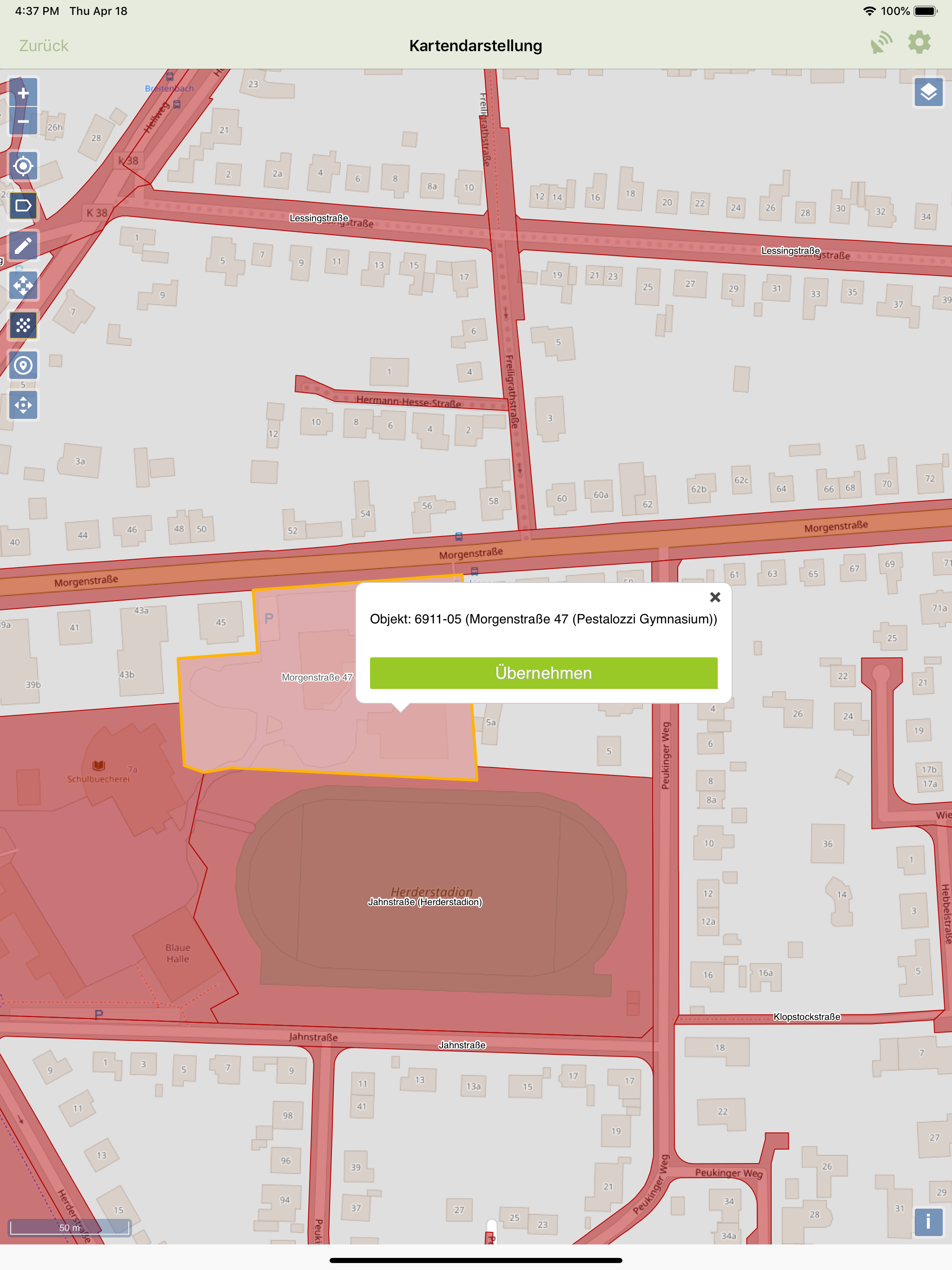Select the Jahnstraße (Herderstadion) label
Screen dimensions: 952x1270
pyautogui.click(x=425, y=902)
